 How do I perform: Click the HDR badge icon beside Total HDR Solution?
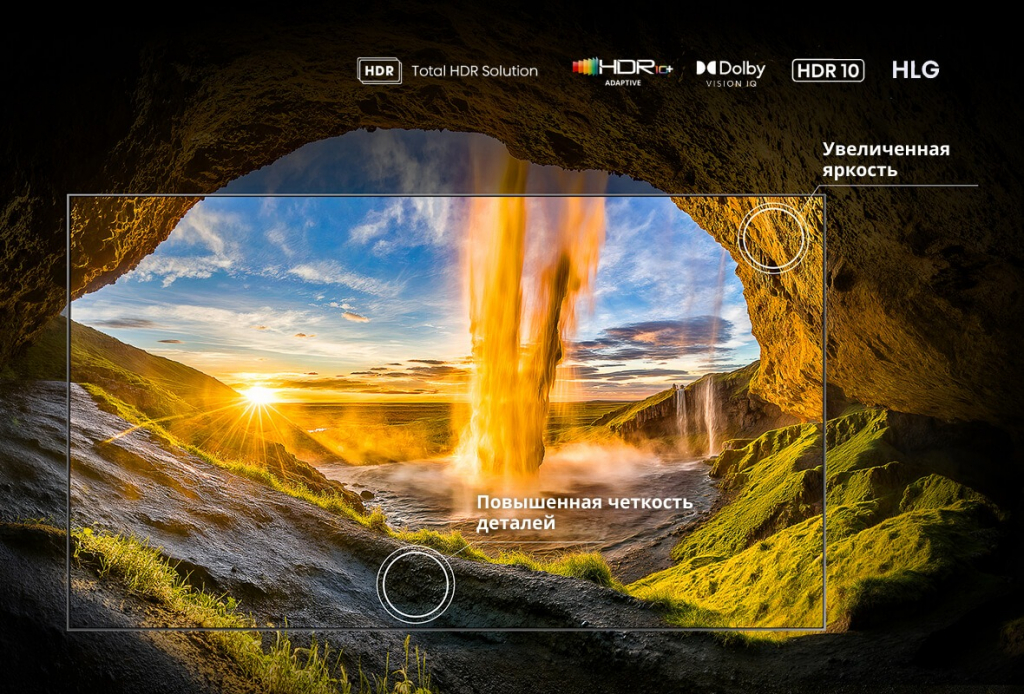(x=379, y=71)
